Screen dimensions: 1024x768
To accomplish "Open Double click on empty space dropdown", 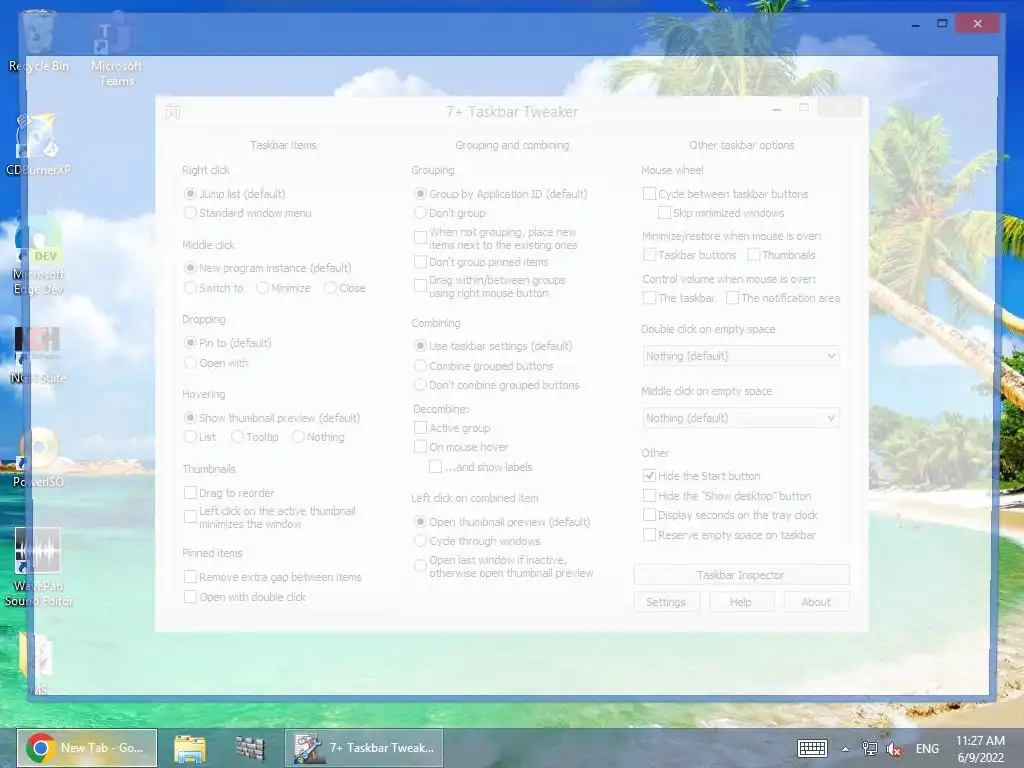I will coord(741,356).
